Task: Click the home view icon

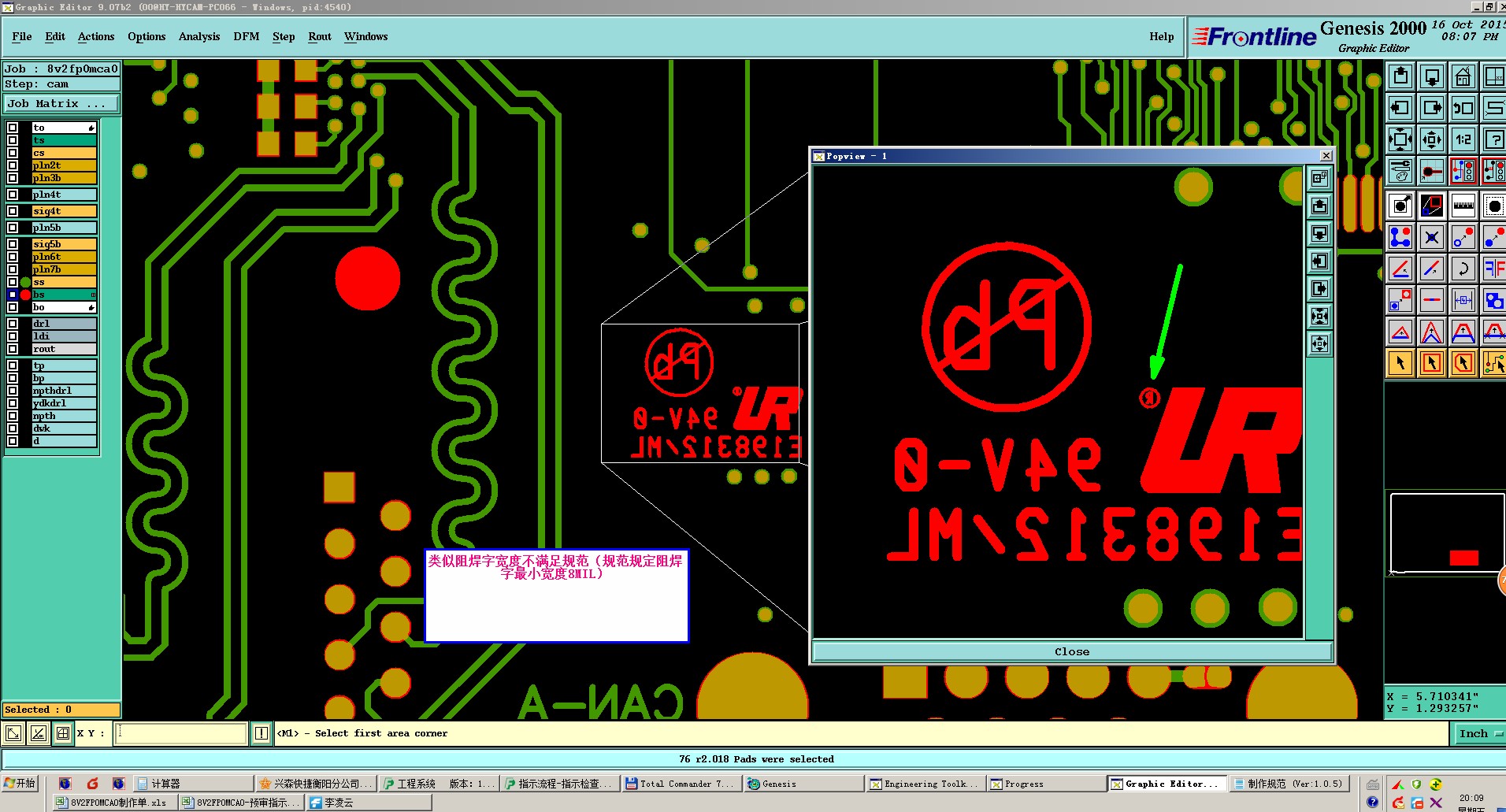Action: coord(1463,76)
